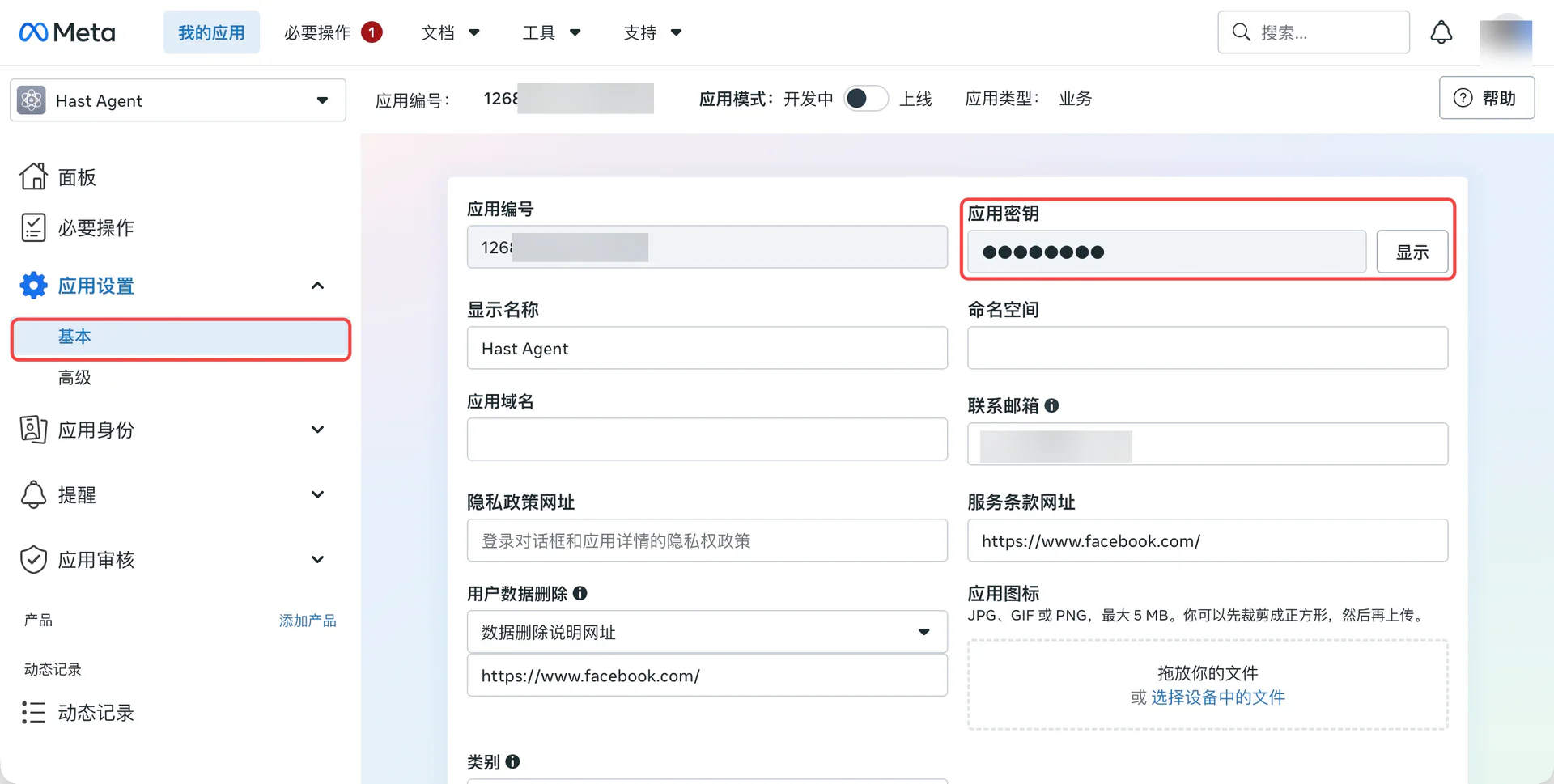Viewport: 1554px width, 784px height.
Task: Click the app icon file drop zone
Action: [x=1208, y=684]
